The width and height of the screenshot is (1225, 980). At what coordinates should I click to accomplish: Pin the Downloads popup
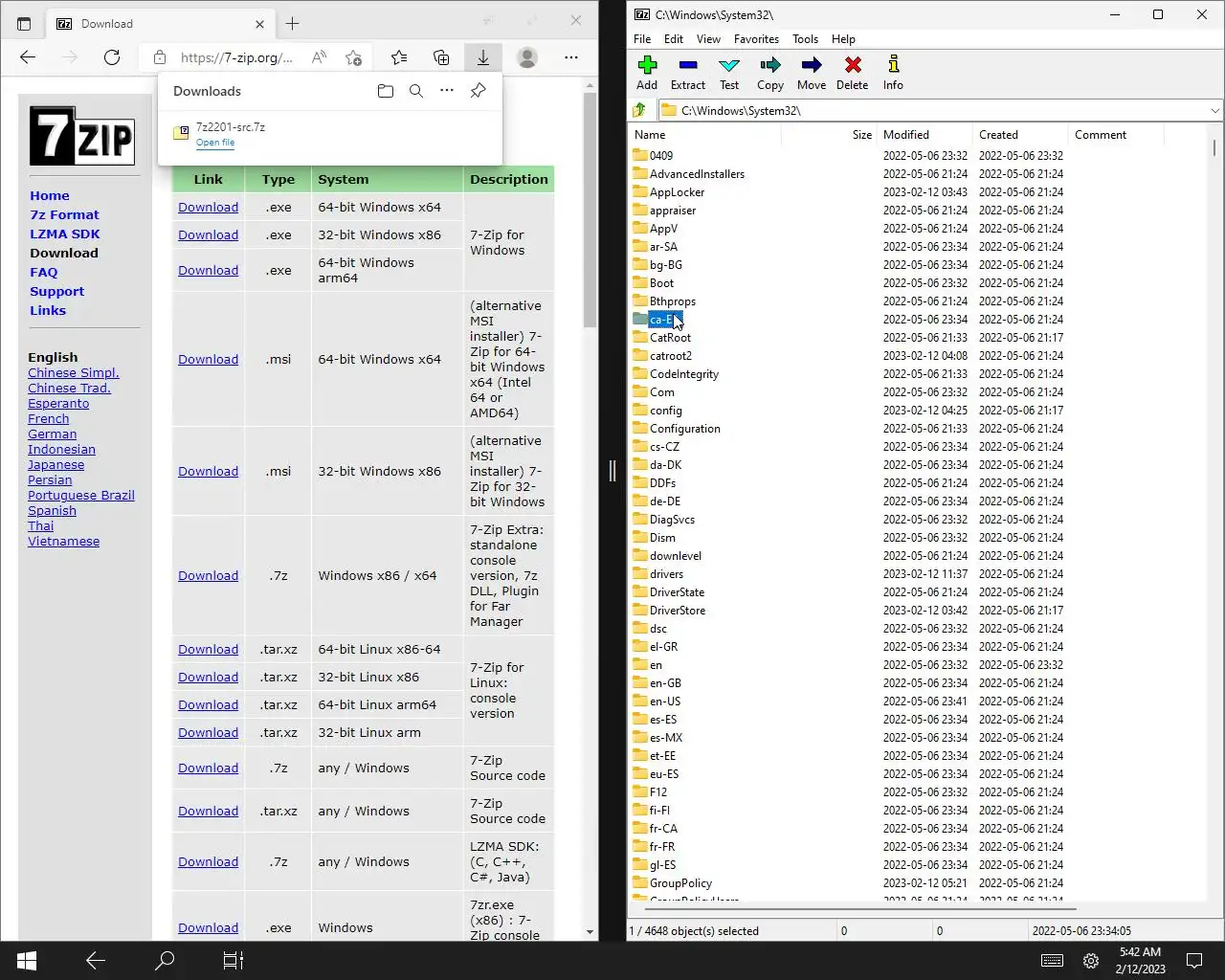[x=478, y=91]
